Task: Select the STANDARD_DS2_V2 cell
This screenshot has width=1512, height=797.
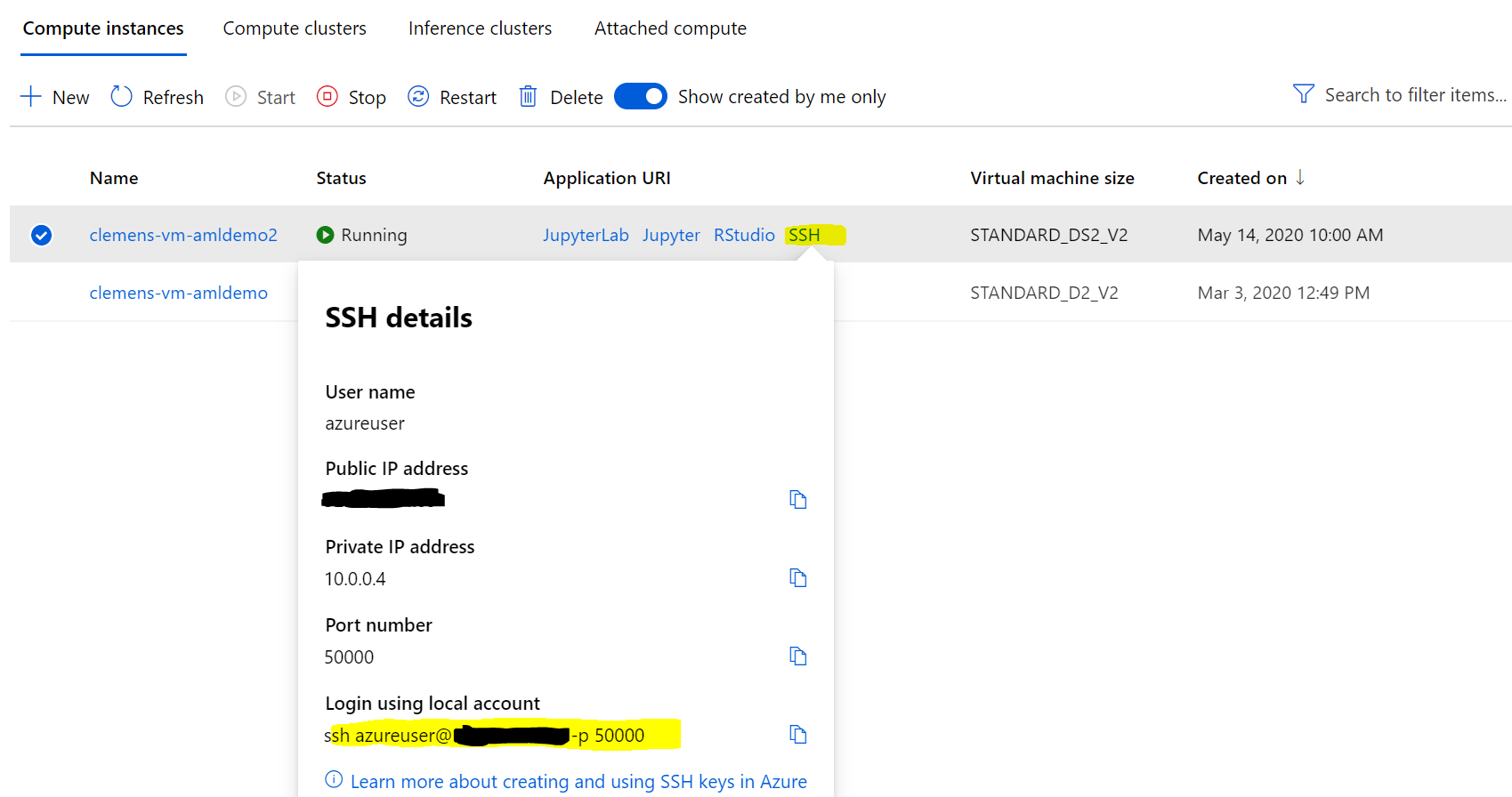Action: pos(1048,235)
